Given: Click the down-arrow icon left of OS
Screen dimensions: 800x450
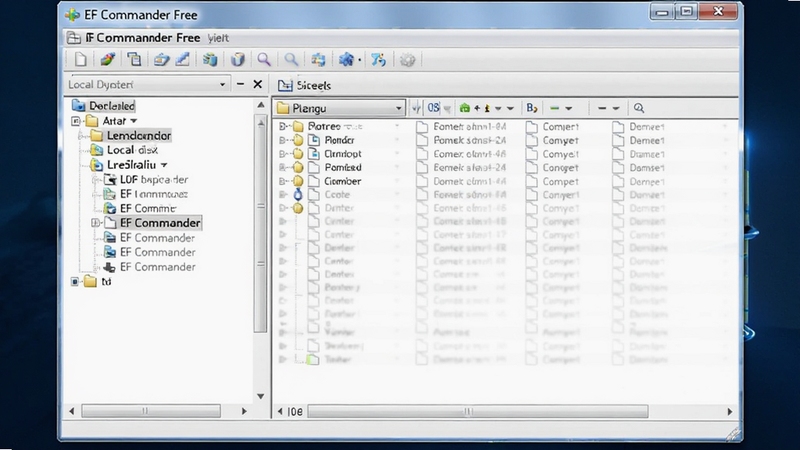Looking at the screenshot, I should (x=416, y=108).
